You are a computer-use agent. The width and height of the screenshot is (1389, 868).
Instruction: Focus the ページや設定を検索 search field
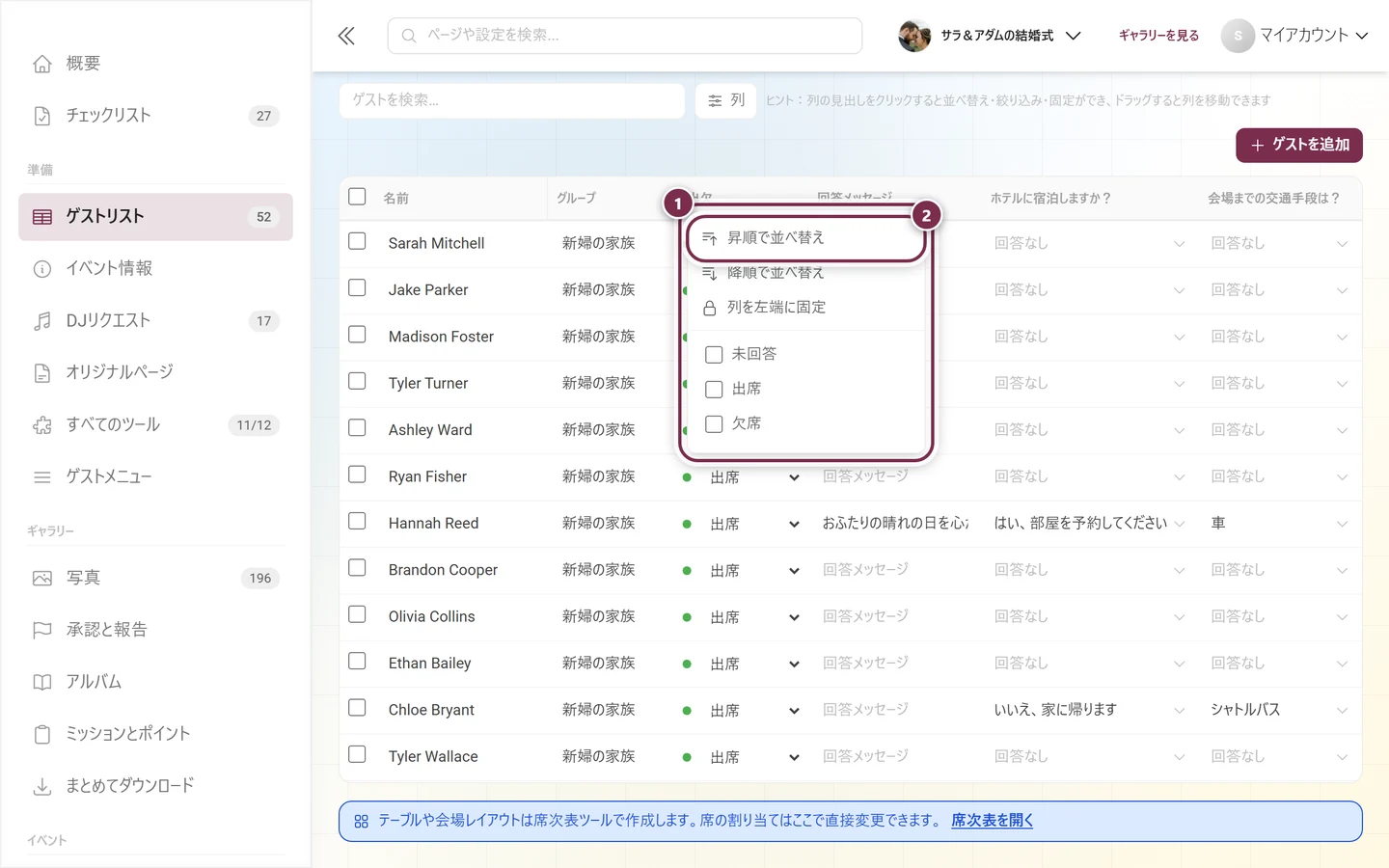click(625, 36)
